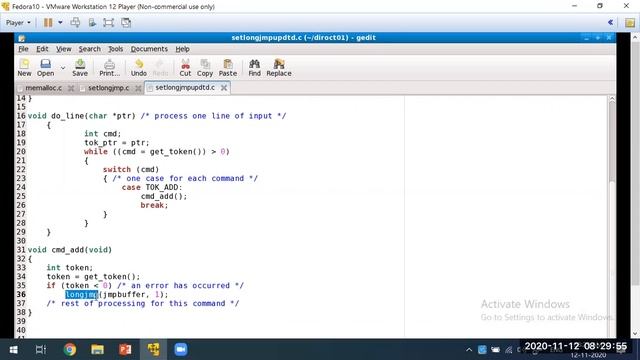Click Send Ctrl+Alt+Del icon in VMware toolbar
Screen dimensions: 640x360
pos(75,22)
